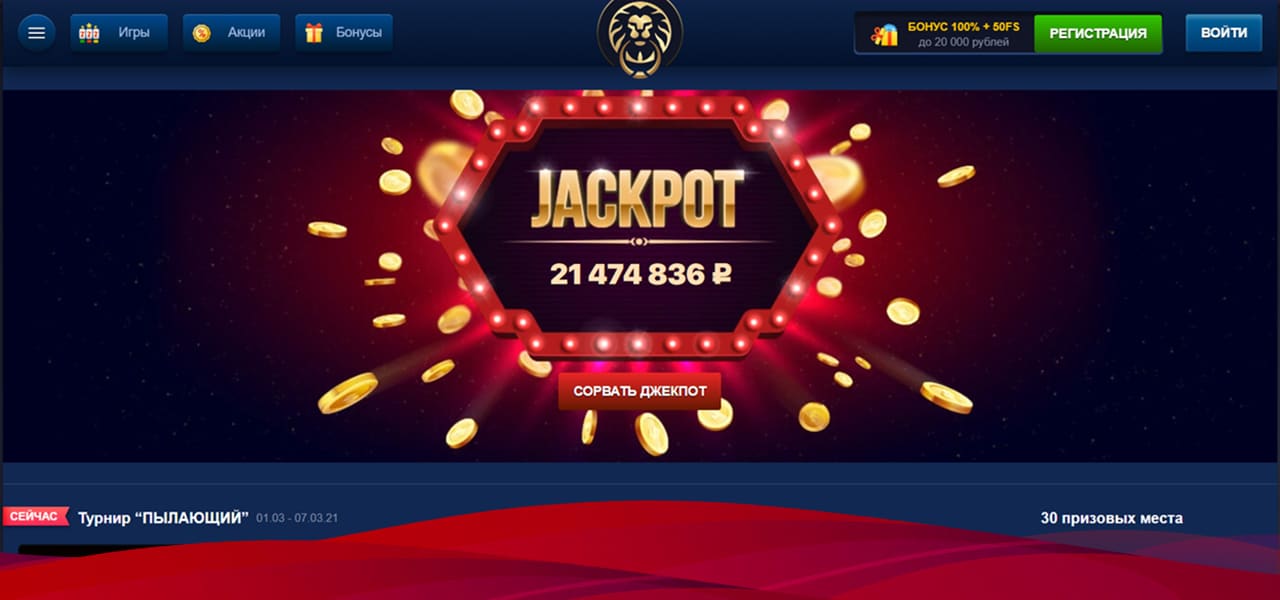
Task: Click the golden lion logo
Action: pos(639,39)
